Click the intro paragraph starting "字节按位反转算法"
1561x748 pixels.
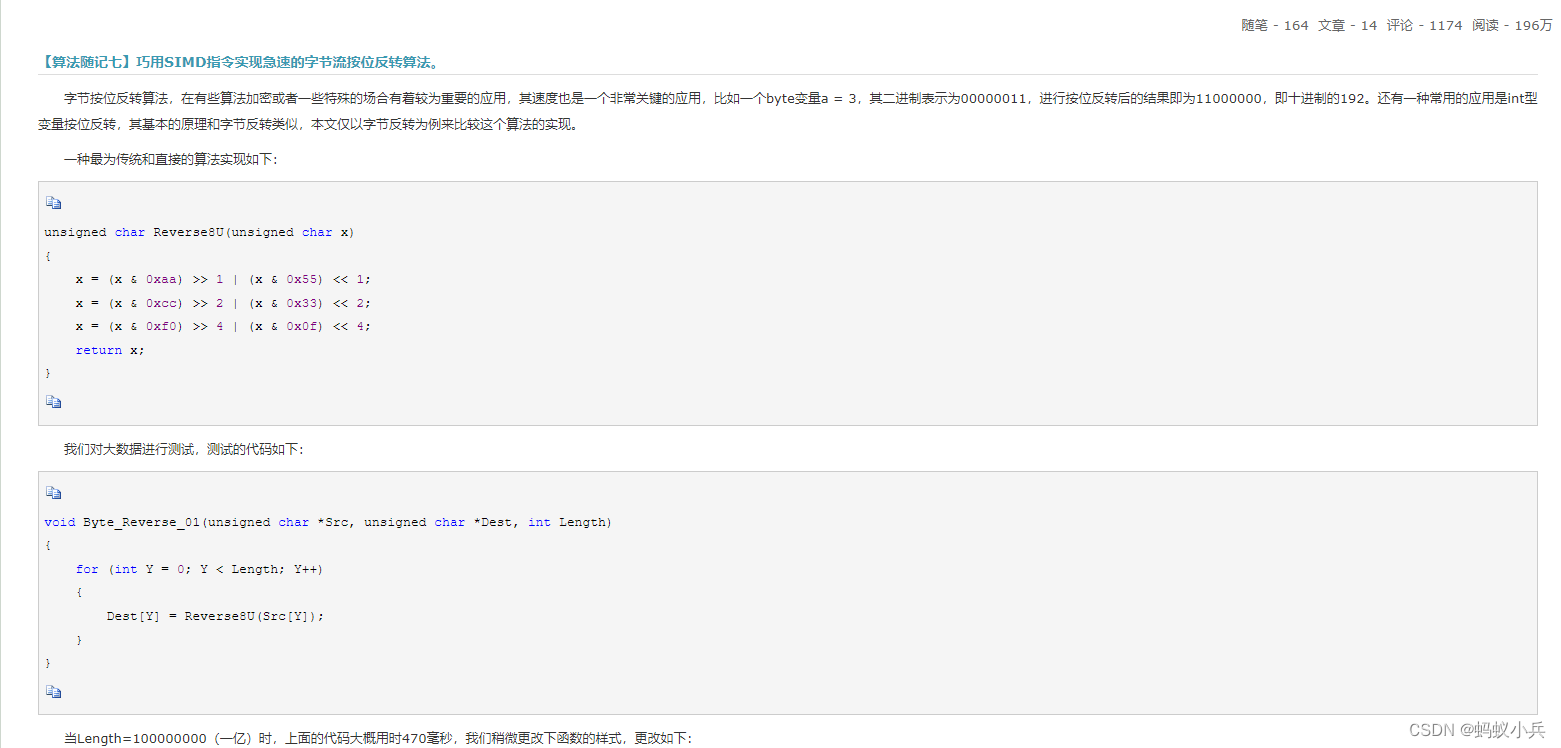[788, 111]
